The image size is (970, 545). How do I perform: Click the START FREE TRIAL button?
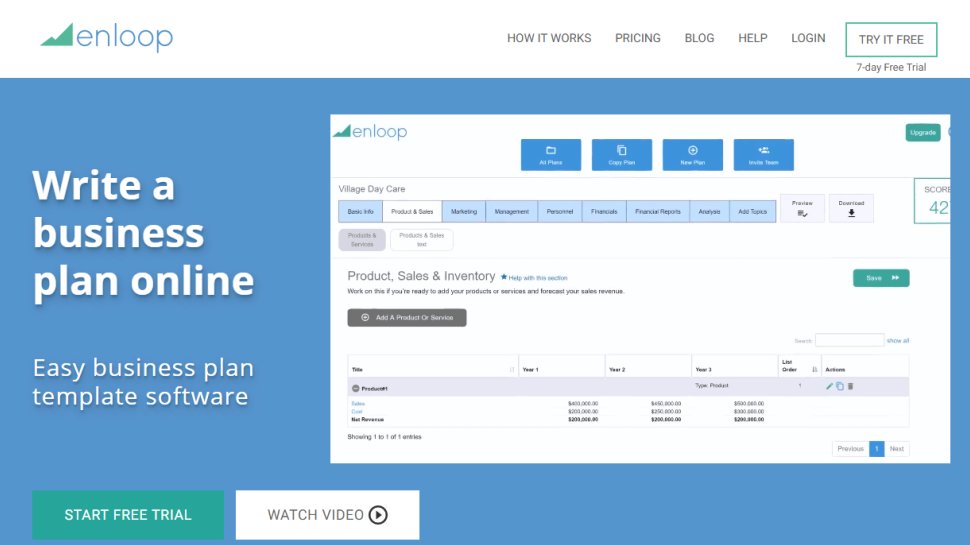point(128,515)
